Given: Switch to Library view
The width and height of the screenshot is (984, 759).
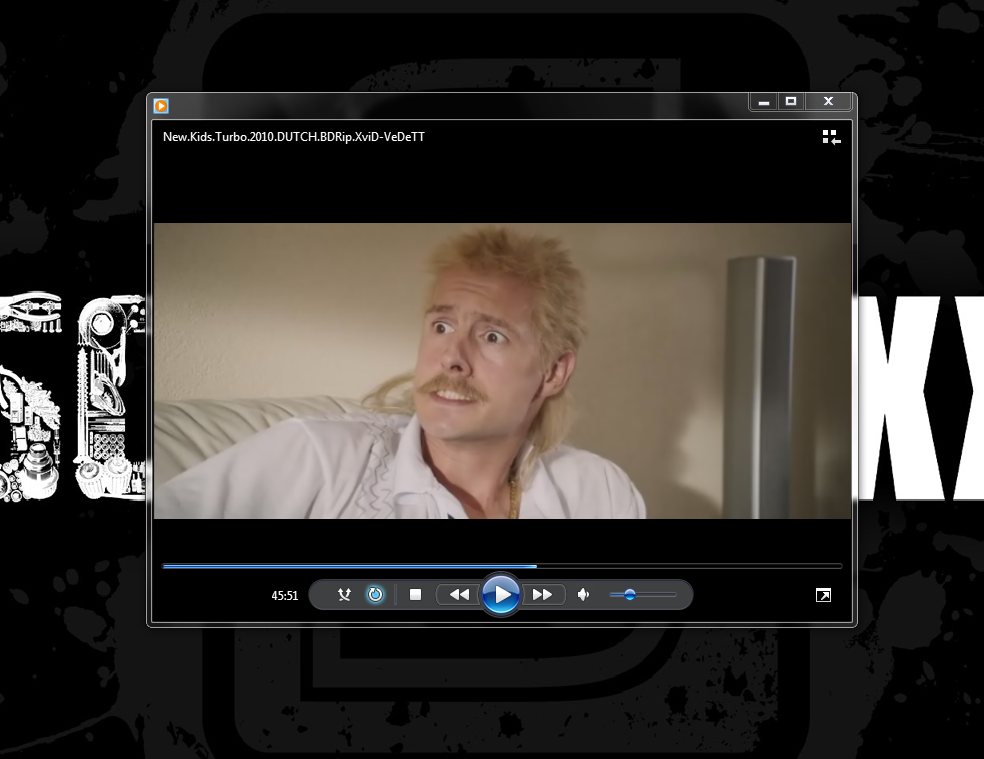Looking at the screenshot, I should [832, 137].
